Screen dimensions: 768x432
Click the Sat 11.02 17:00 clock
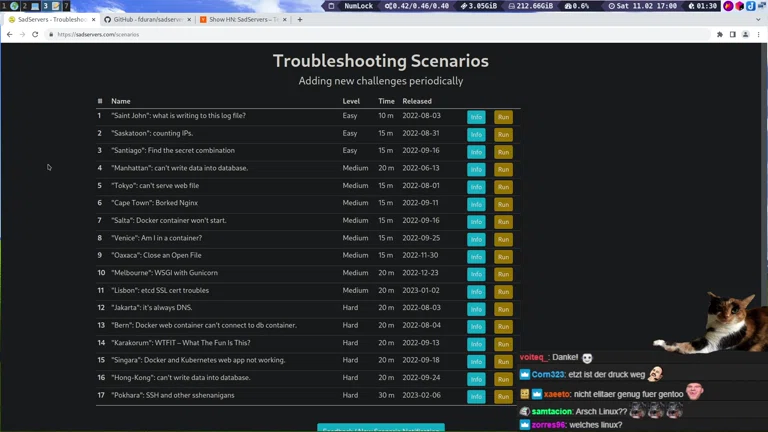[643, 6]
